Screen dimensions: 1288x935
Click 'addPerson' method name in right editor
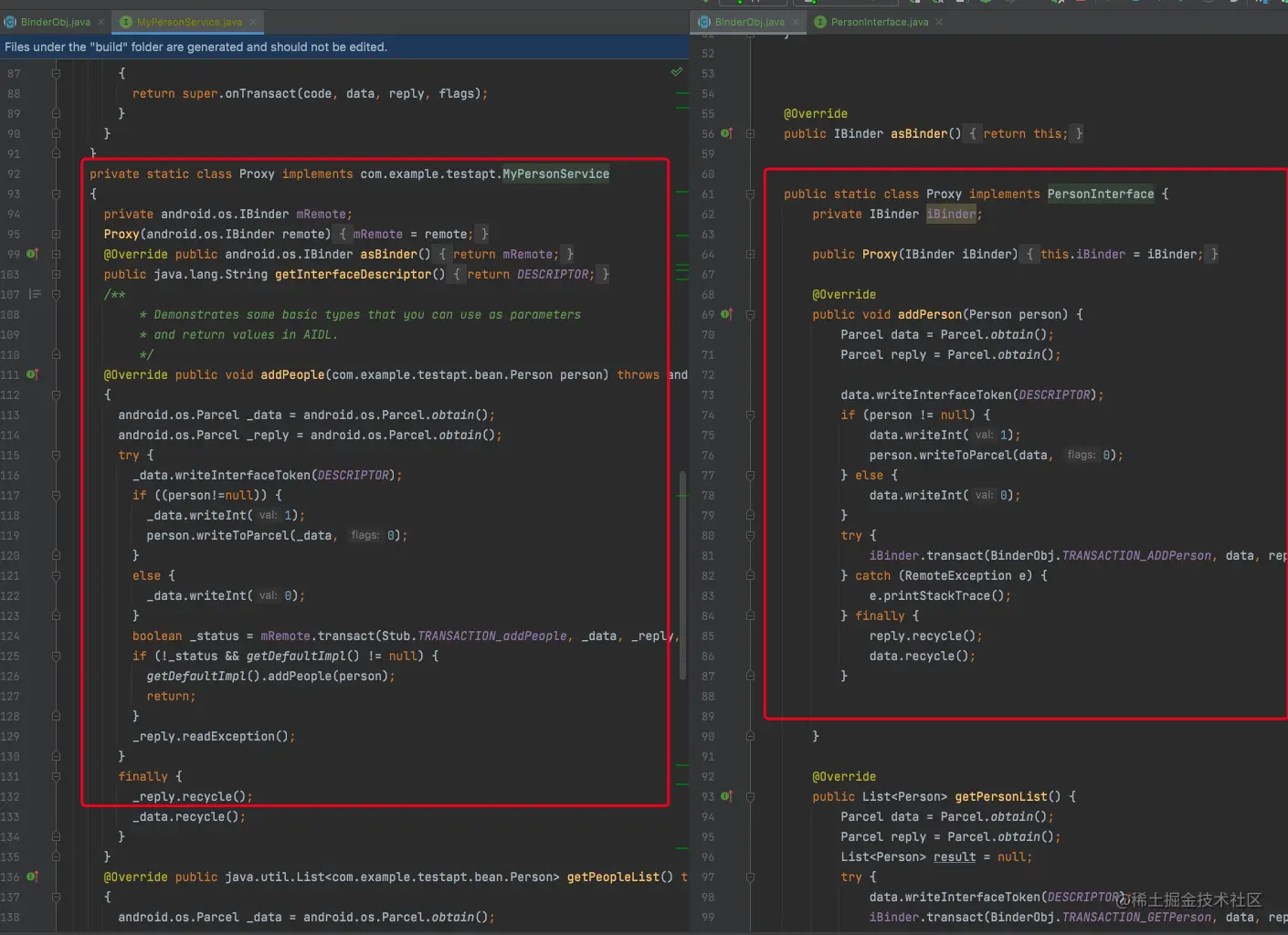click(x=930, y=314)
